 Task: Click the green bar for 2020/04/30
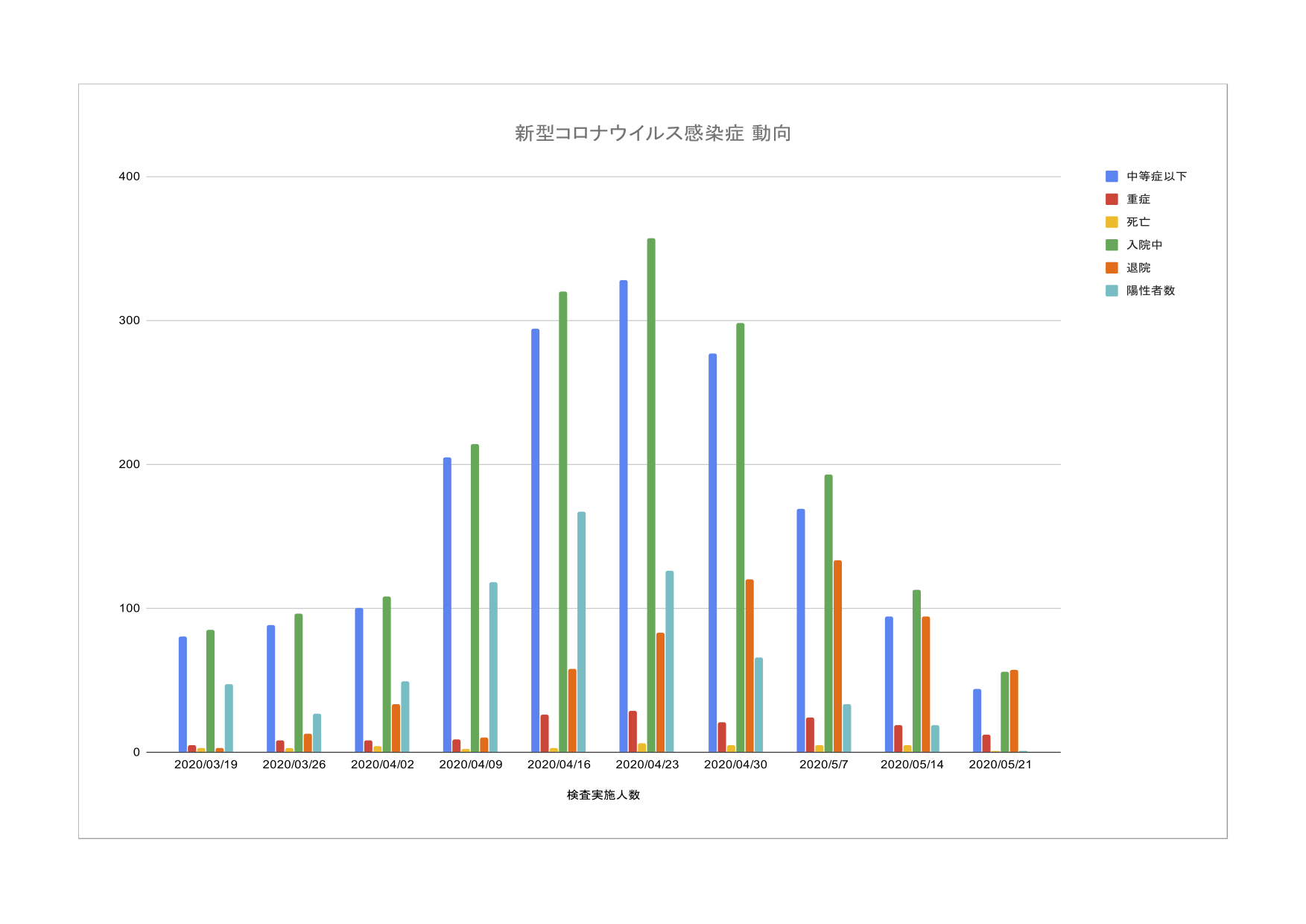click(740, 537)
